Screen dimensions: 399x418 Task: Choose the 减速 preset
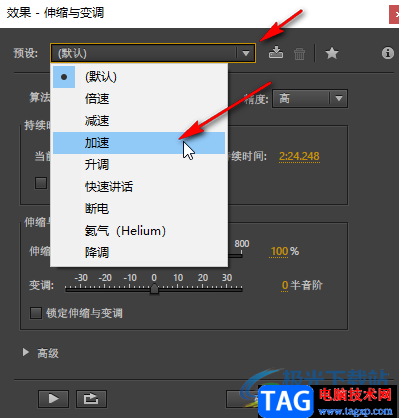pyautogui.click(x=139, y=121)
